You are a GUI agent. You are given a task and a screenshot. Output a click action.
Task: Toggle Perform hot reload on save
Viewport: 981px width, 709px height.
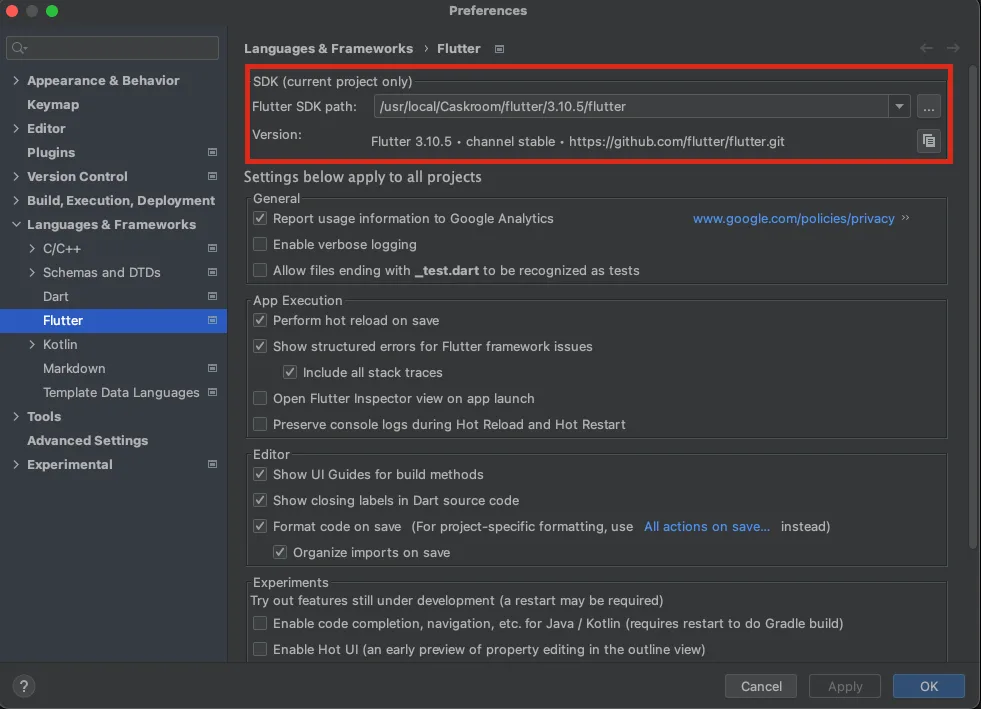tap(260, 320)
